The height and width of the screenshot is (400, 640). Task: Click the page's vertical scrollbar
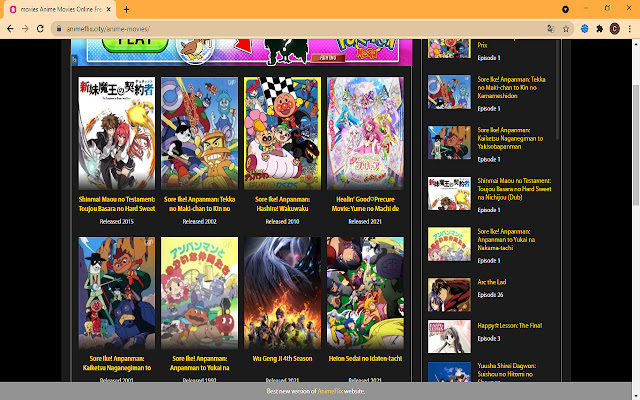tap(636, 145)
